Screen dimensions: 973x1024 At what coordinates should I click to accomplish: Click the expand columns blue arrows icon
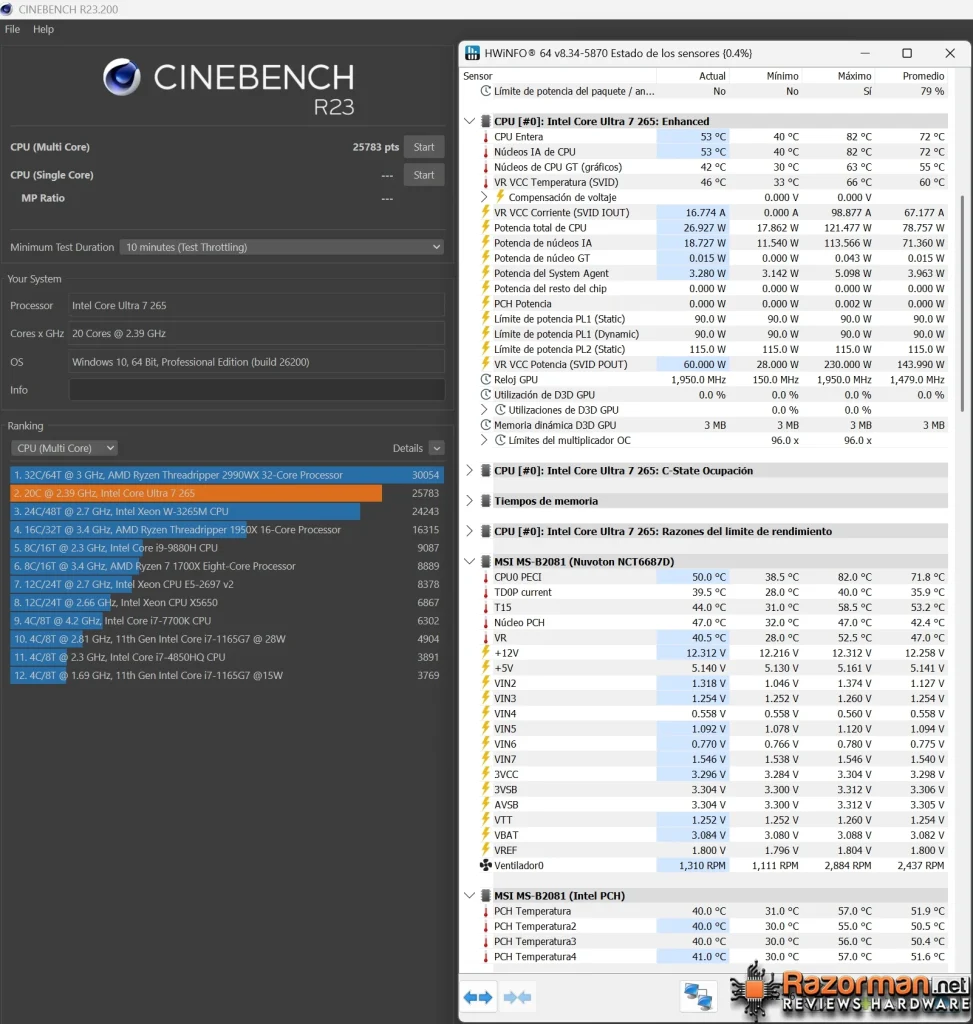click(x=478, y=997)
